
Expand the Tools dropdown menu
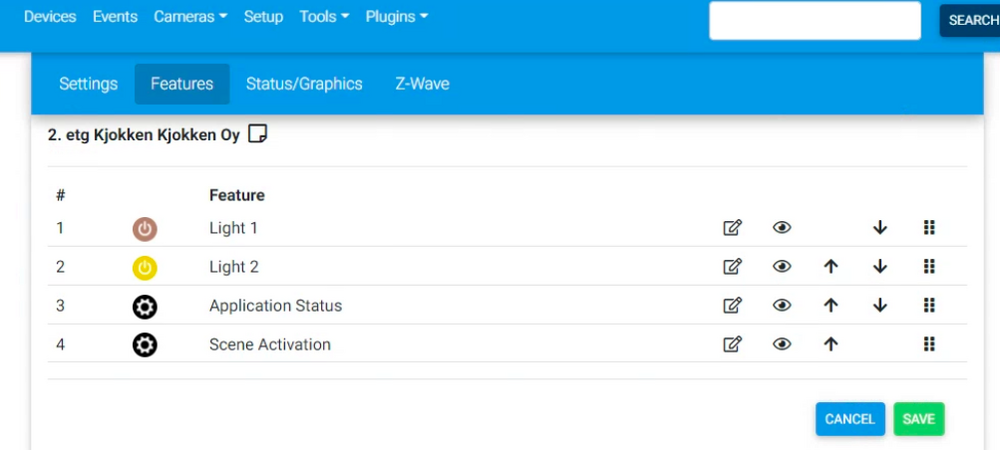click(324, 17)
